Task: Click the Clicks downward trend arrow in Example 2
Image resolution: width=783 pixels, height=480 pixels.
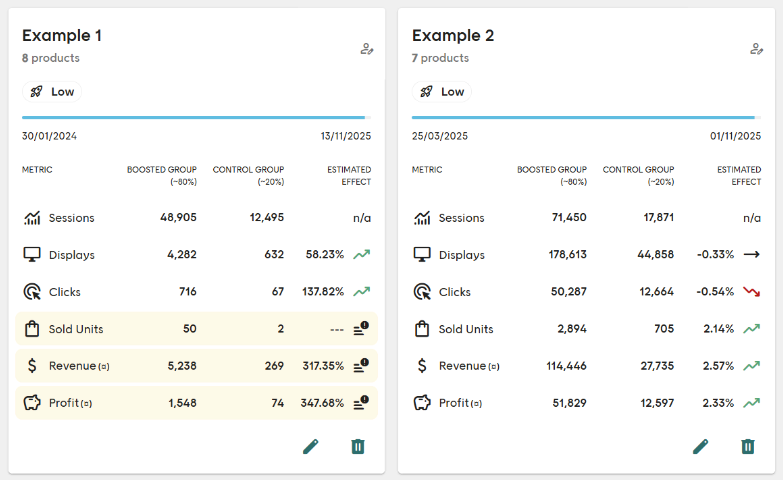Action: click(752, 292)
